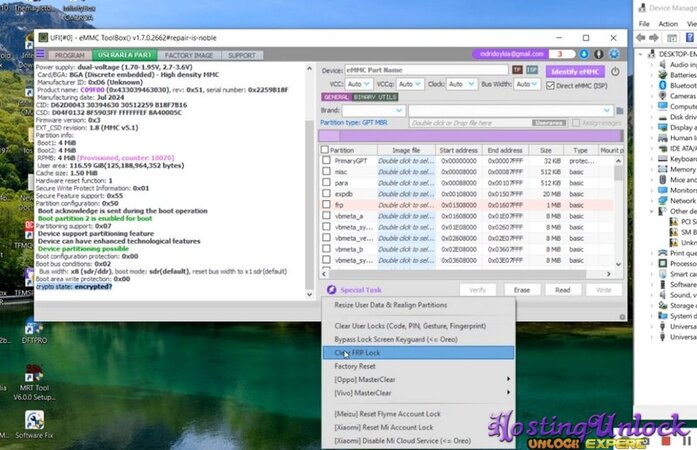The height and width of the screenshot is (450, 697).
Task: Tick the PrimaryGPT partition checkbox
Action: (x=326, y=160)
